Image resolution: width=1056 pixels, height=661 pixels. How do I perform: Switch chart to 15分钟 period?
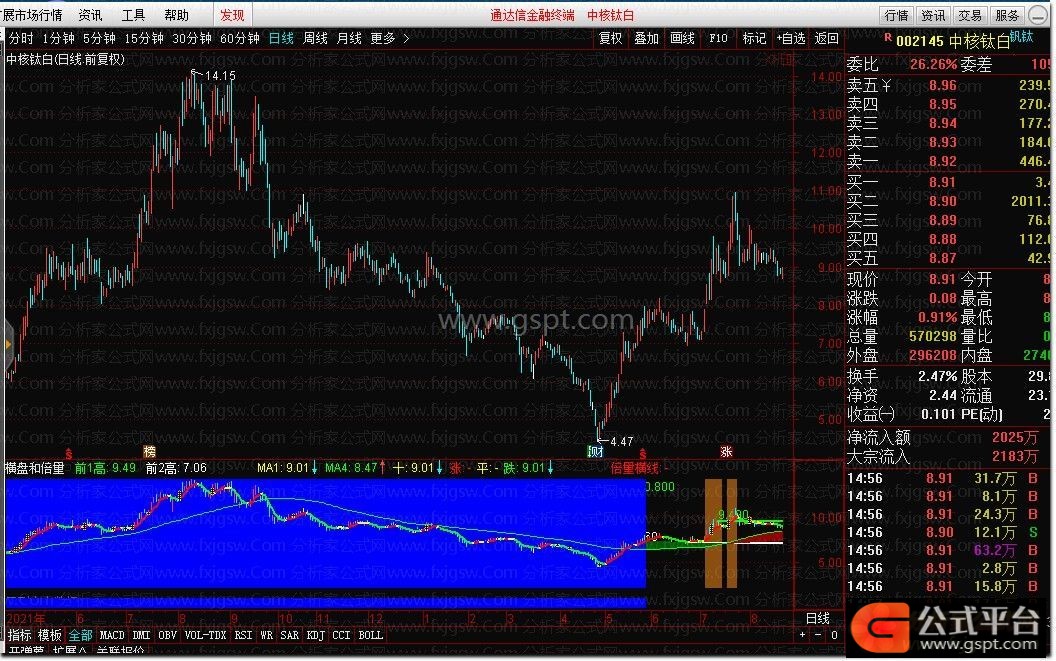144,38
